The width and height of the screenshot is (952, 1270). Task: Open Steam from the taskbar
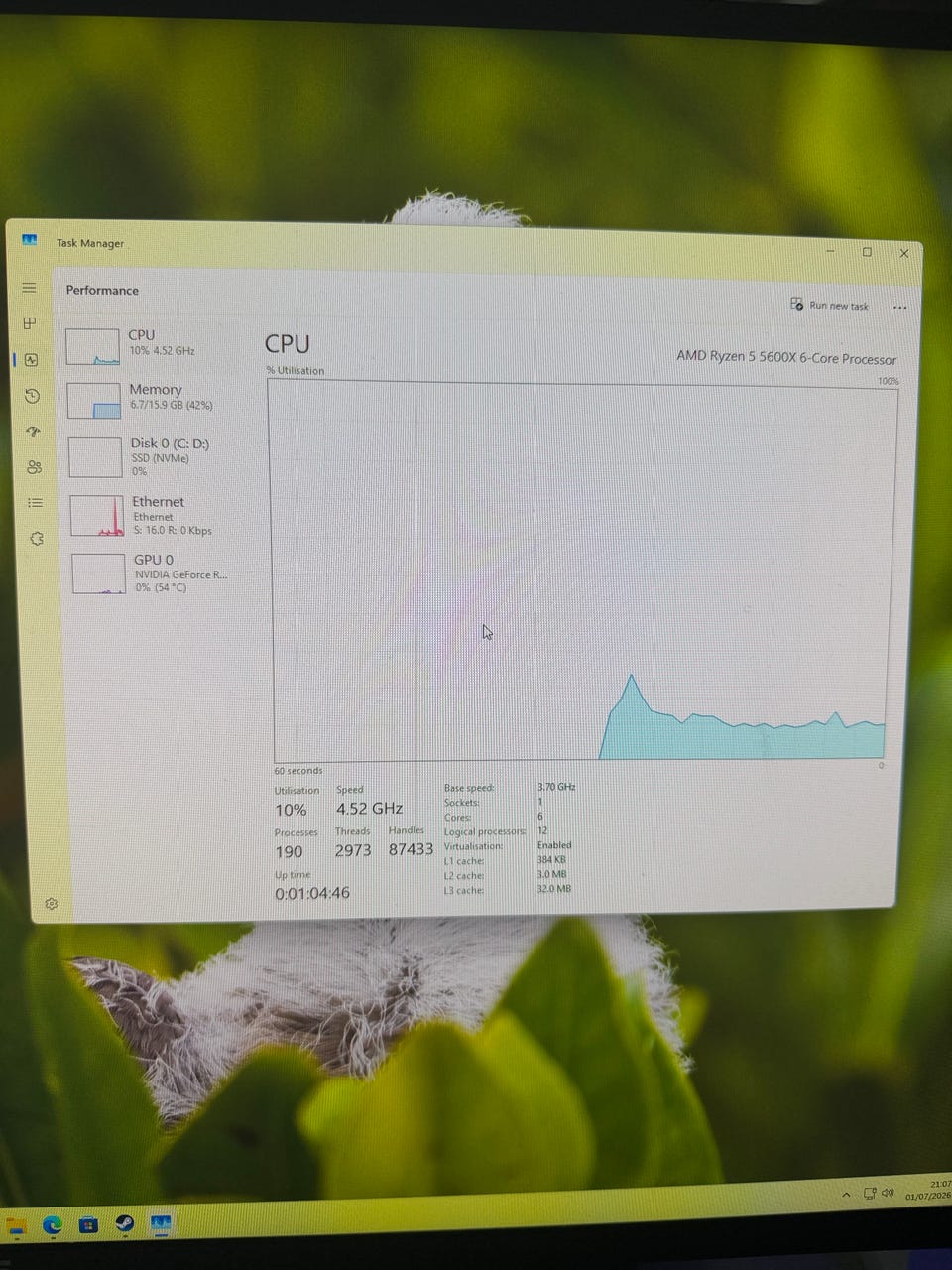(x=125, y=1224)
